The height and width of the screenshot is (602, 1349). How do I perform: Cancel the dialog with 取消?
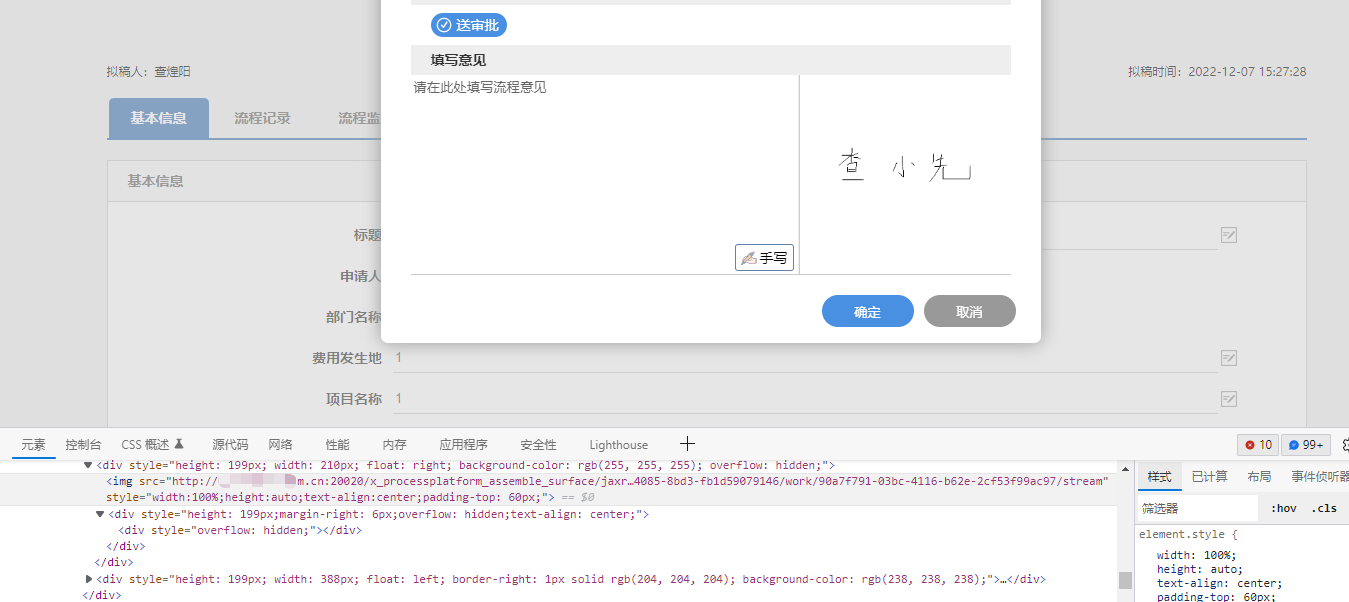click(969, 311)
